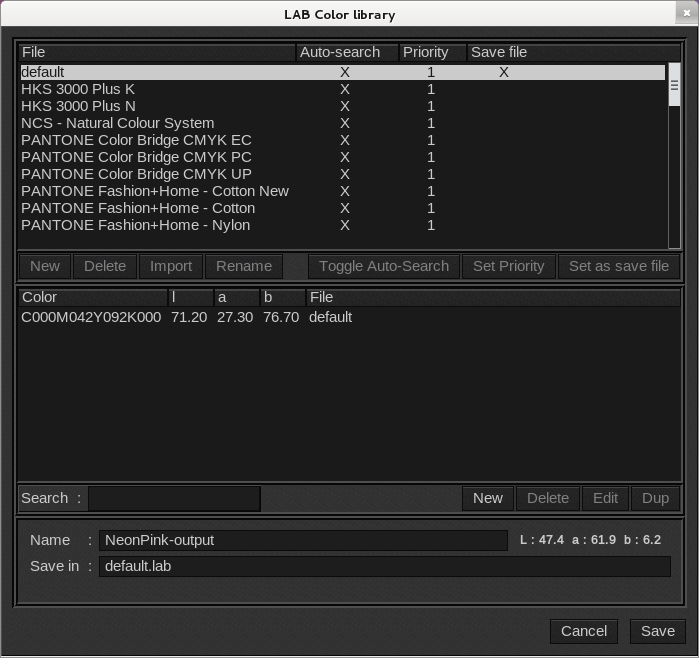Click the Save in field default.lab

click(x=384, y=566)
